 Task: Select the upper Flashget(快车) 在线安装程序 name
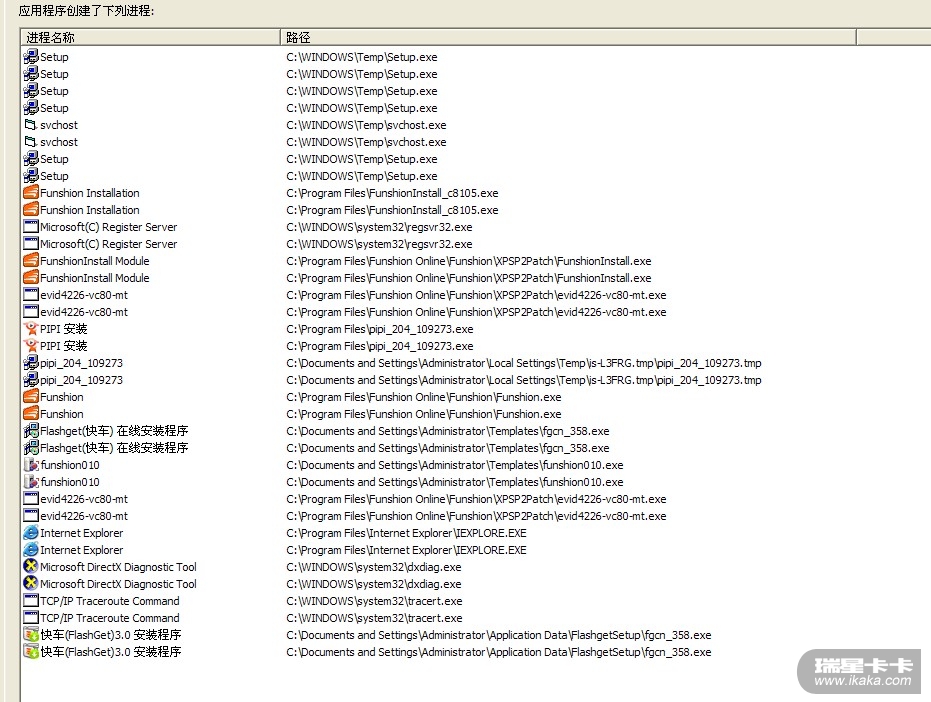114,431
